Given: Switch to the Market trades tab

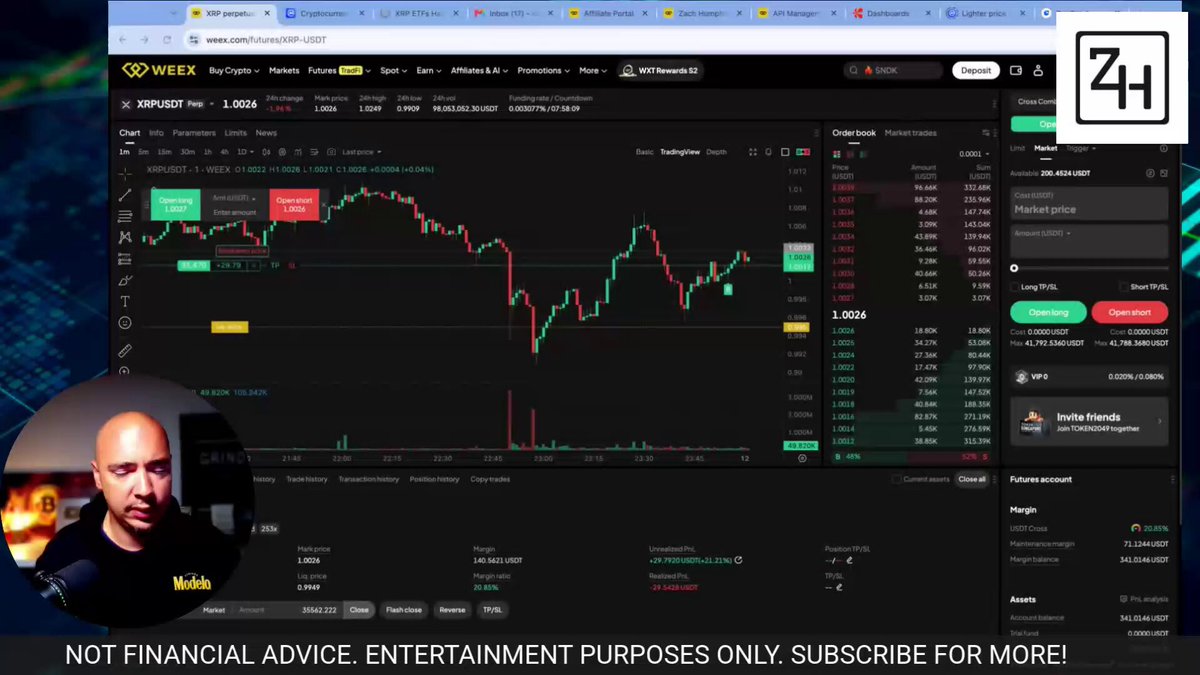Looking at the screenshot, I should [x=910, y=133].
